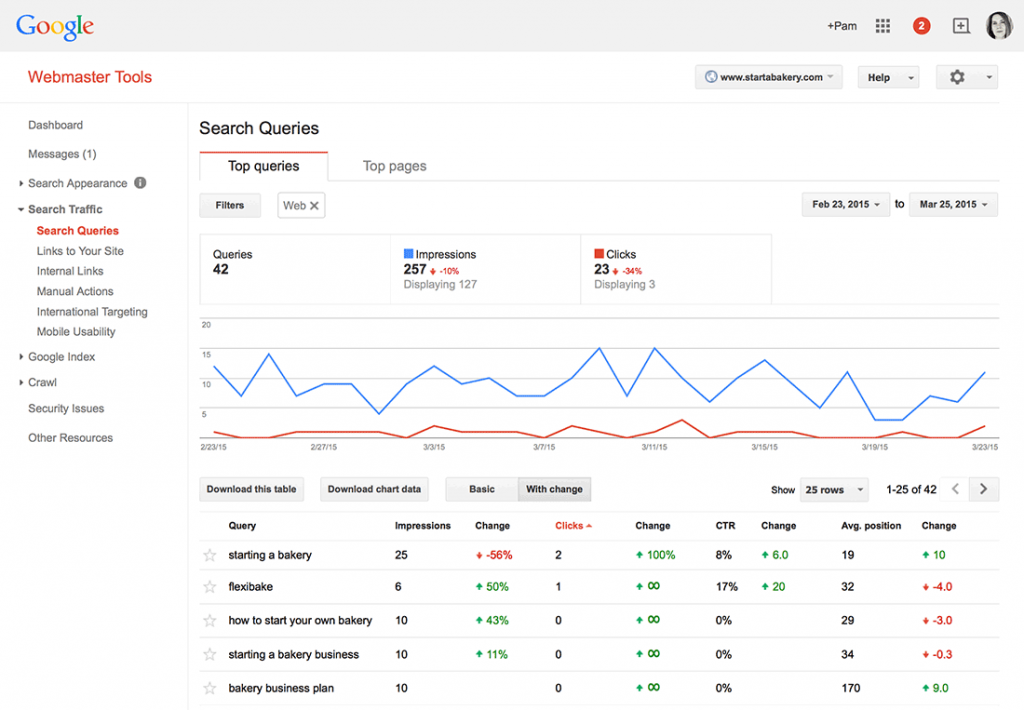The height and width of the screenshot is (710, 1024).
Task: Open Dashboard in the sidebar
Action: tap(56, 125)
